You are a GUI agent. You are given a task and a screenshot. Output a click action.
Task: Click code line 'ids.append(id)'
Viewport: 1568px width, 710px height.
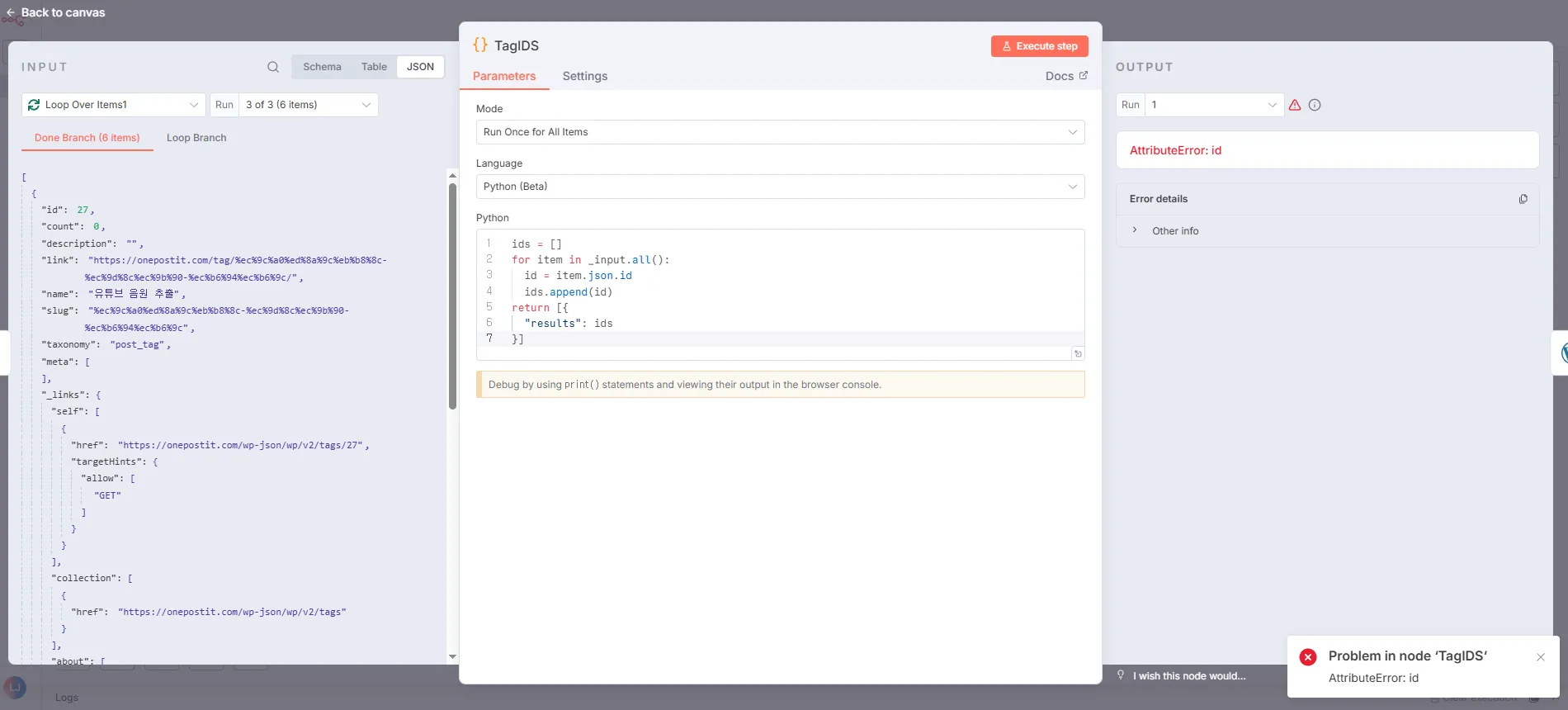(x=569, y=292)
